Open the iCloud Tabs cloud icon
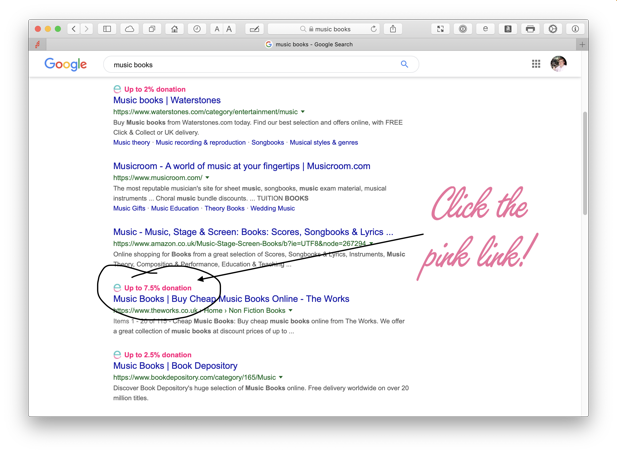 pyautogui.click(x=129, y=29)
